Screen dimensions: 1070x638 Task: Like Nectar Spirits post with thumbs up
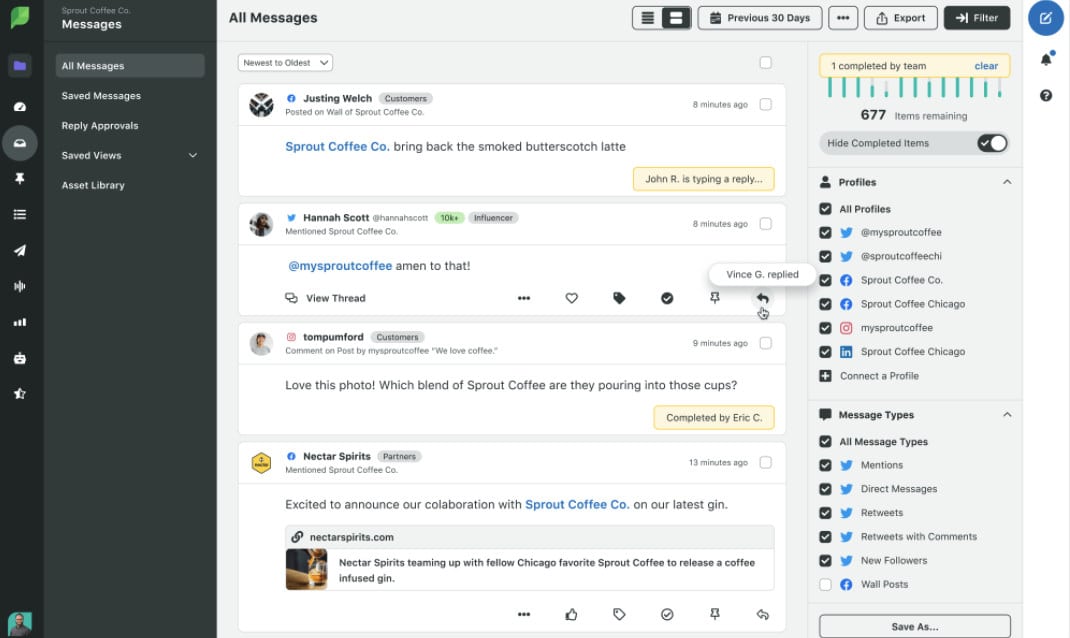(x=572, y=615)
